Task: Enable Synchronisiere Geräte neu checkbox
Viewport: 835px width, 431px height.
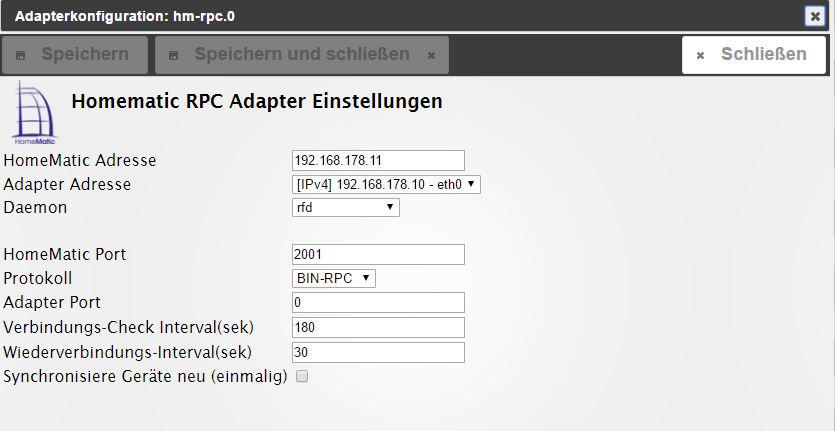Action: 302,377
